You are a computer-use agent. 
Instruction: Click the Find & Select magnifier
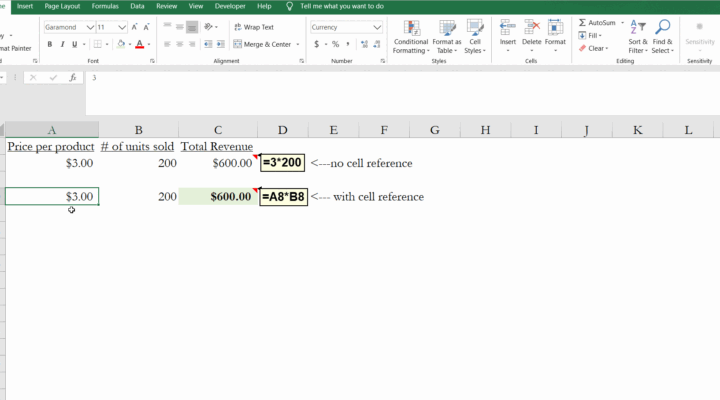pos(662,27)
